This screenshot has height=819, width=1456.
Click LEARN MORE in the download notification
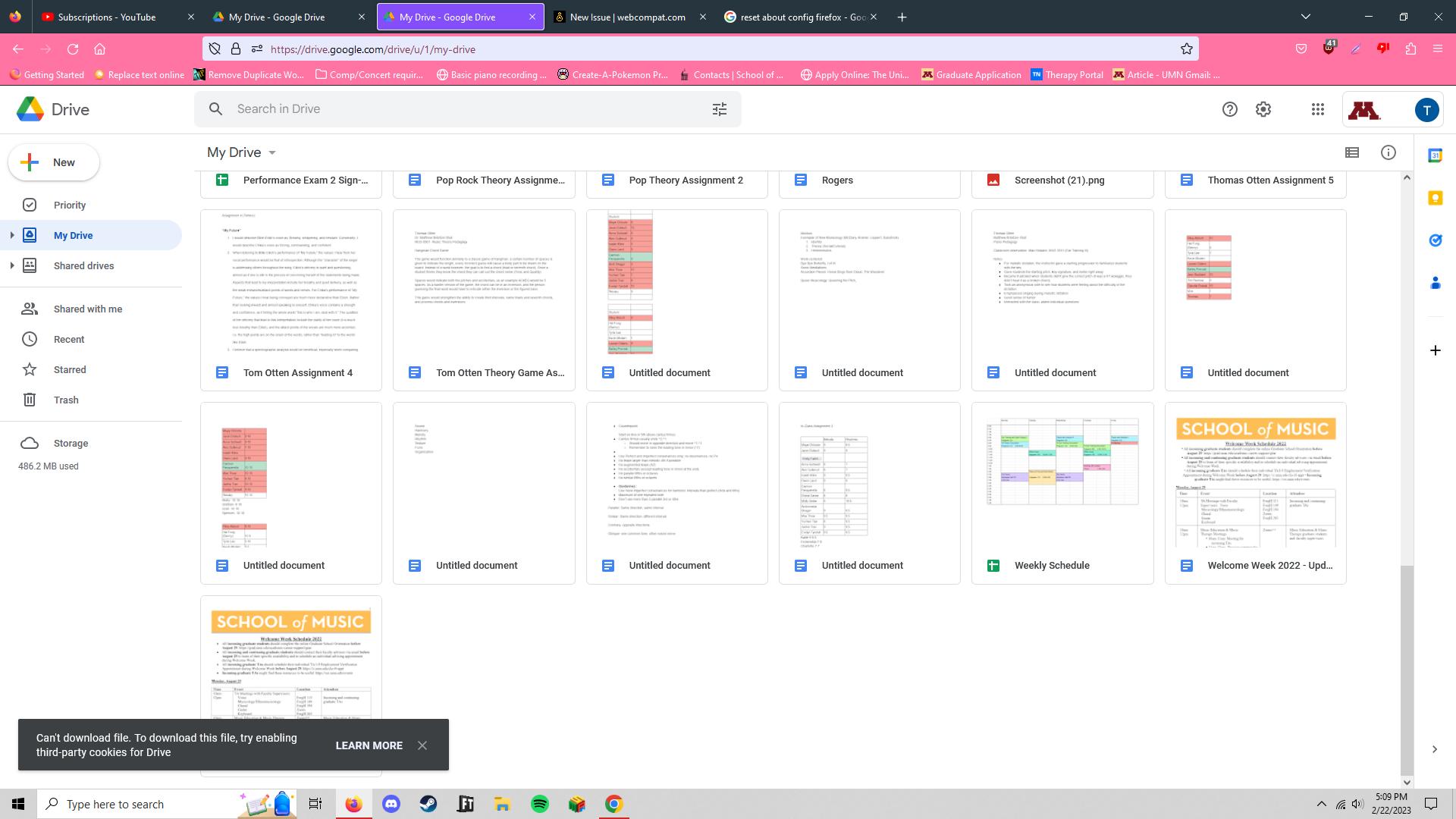[369, 745]
